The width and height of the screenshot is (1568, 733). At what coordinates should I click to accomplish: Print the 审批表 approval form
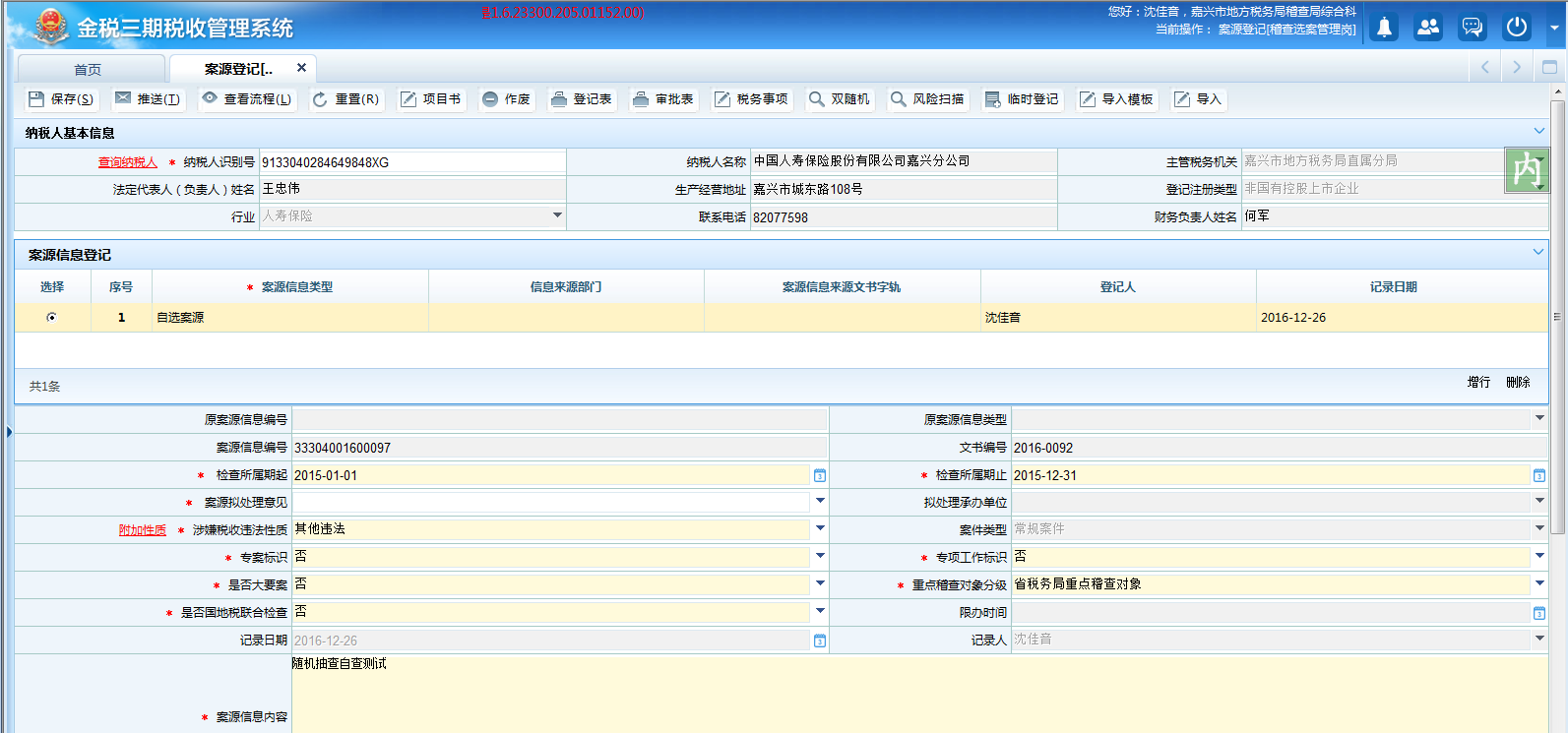(x=662, y=99)
